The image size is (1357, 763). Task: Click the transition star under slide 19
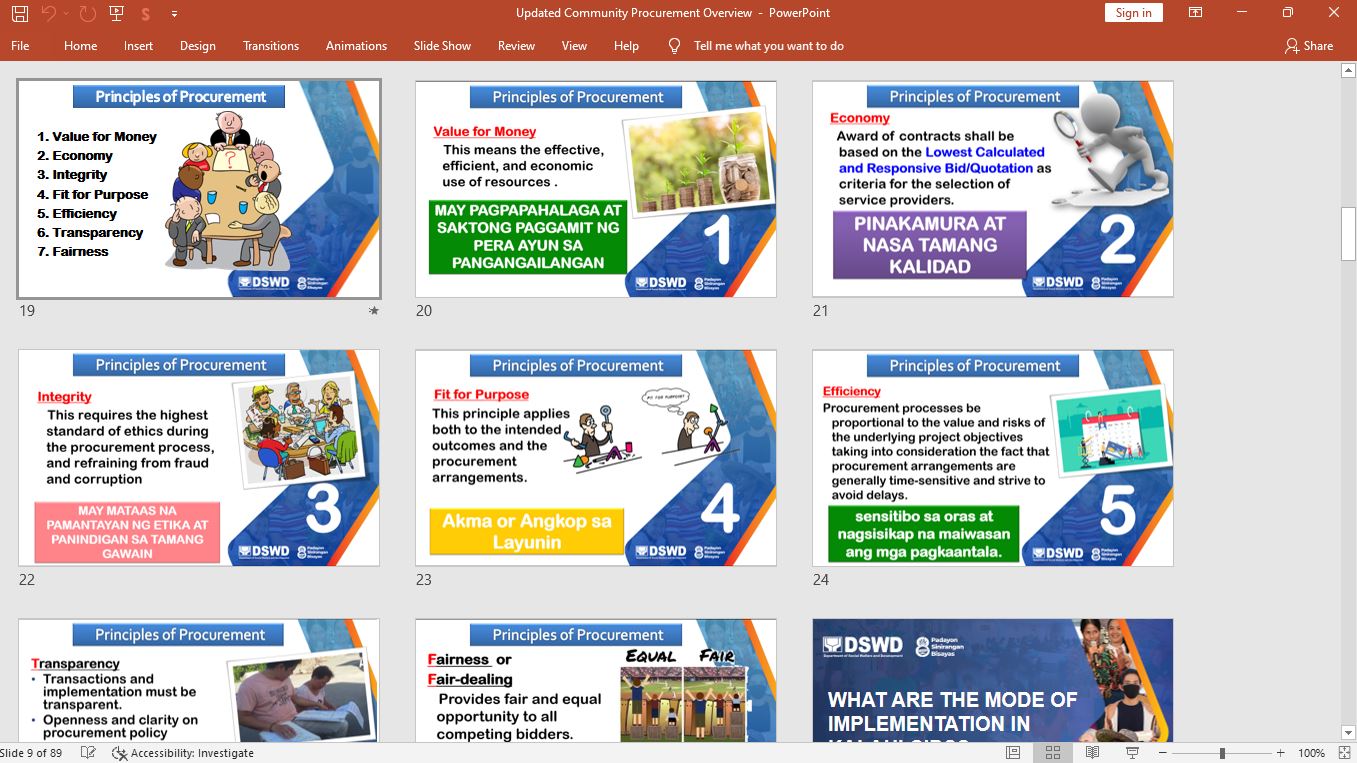[374, 311]
